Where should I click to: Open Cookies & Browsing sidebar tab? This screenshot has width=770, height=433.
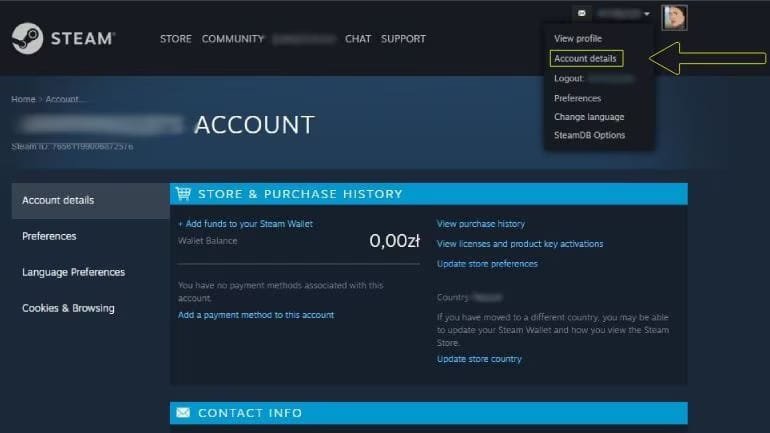click(x=68, y=308)
